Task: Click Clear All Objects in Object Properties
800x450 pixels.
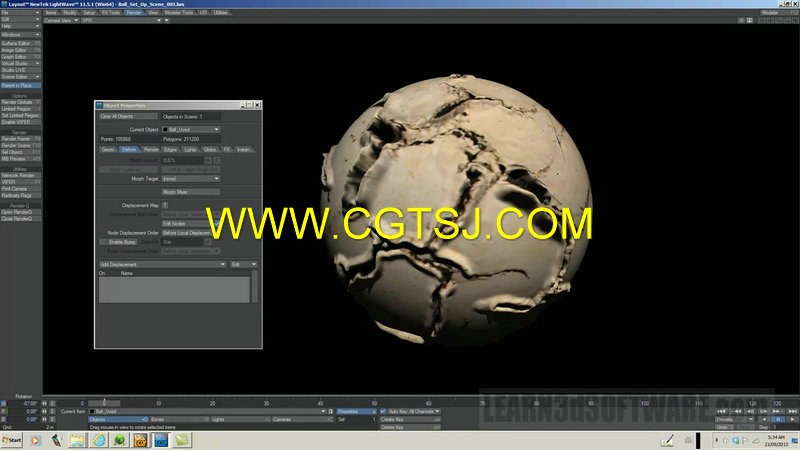Action: (x=129, y=116)
